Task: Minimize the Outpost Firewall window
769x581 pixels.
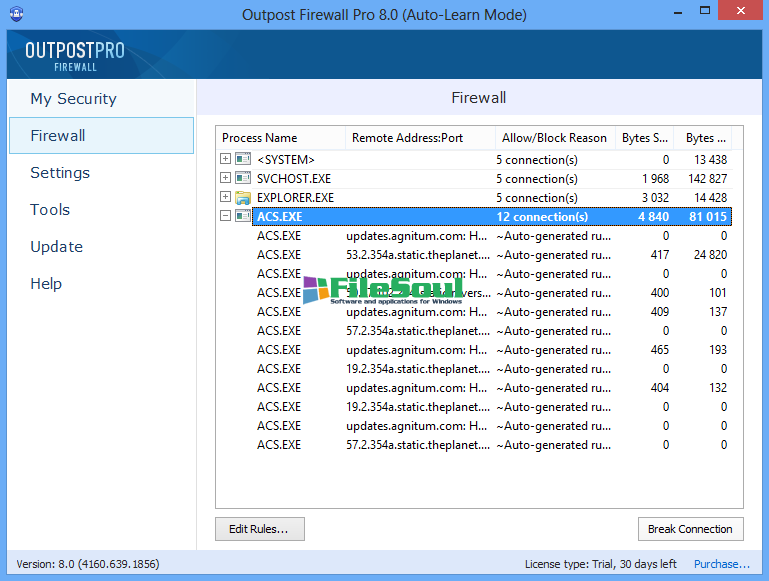Action: tap(678, 12)
